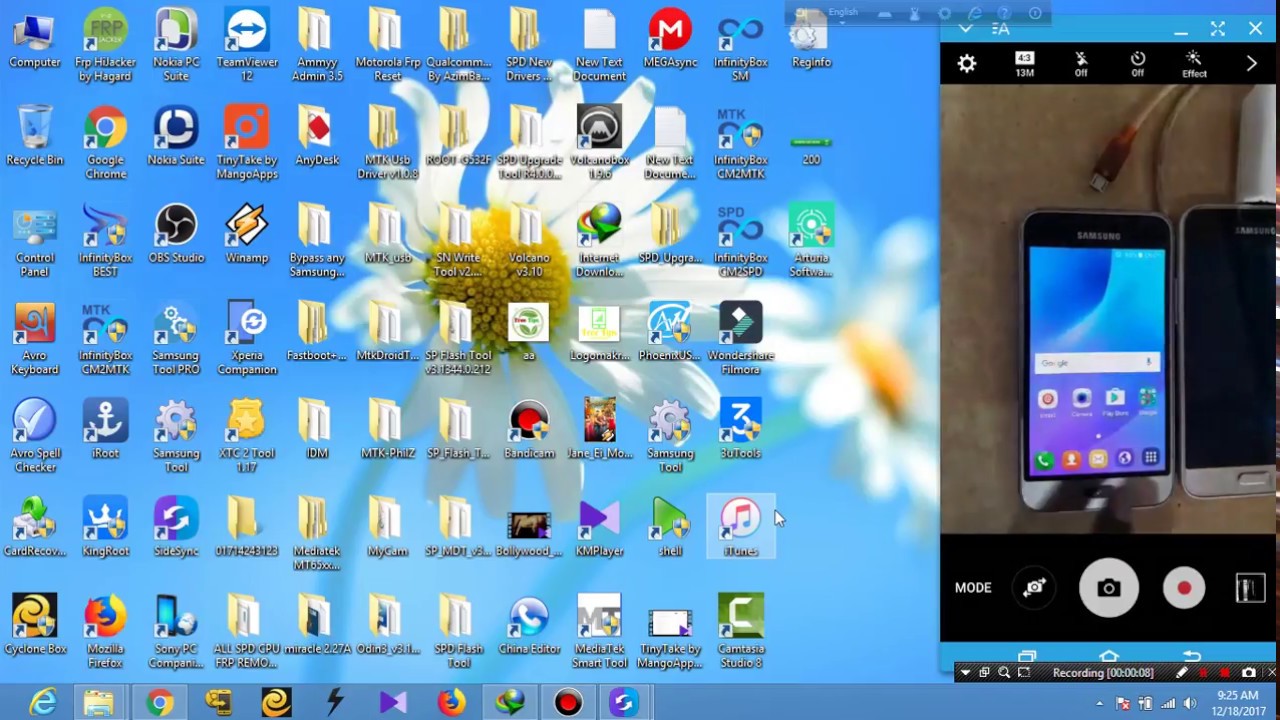The height and width of the screenshot is (720, 1280).
Task: Expand the recording toolbar dropdown arrow
Action: tap(965, 673)
